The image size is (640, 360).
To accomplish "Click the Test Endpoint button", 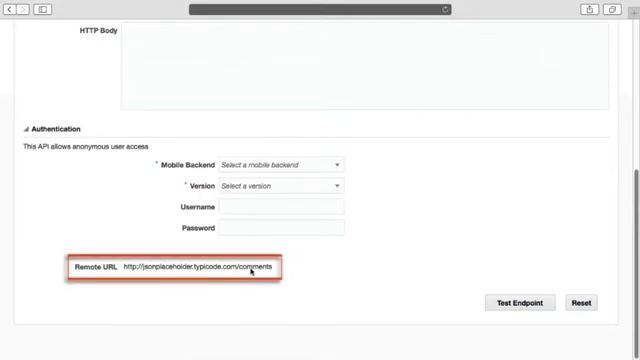I will point(520,303).
